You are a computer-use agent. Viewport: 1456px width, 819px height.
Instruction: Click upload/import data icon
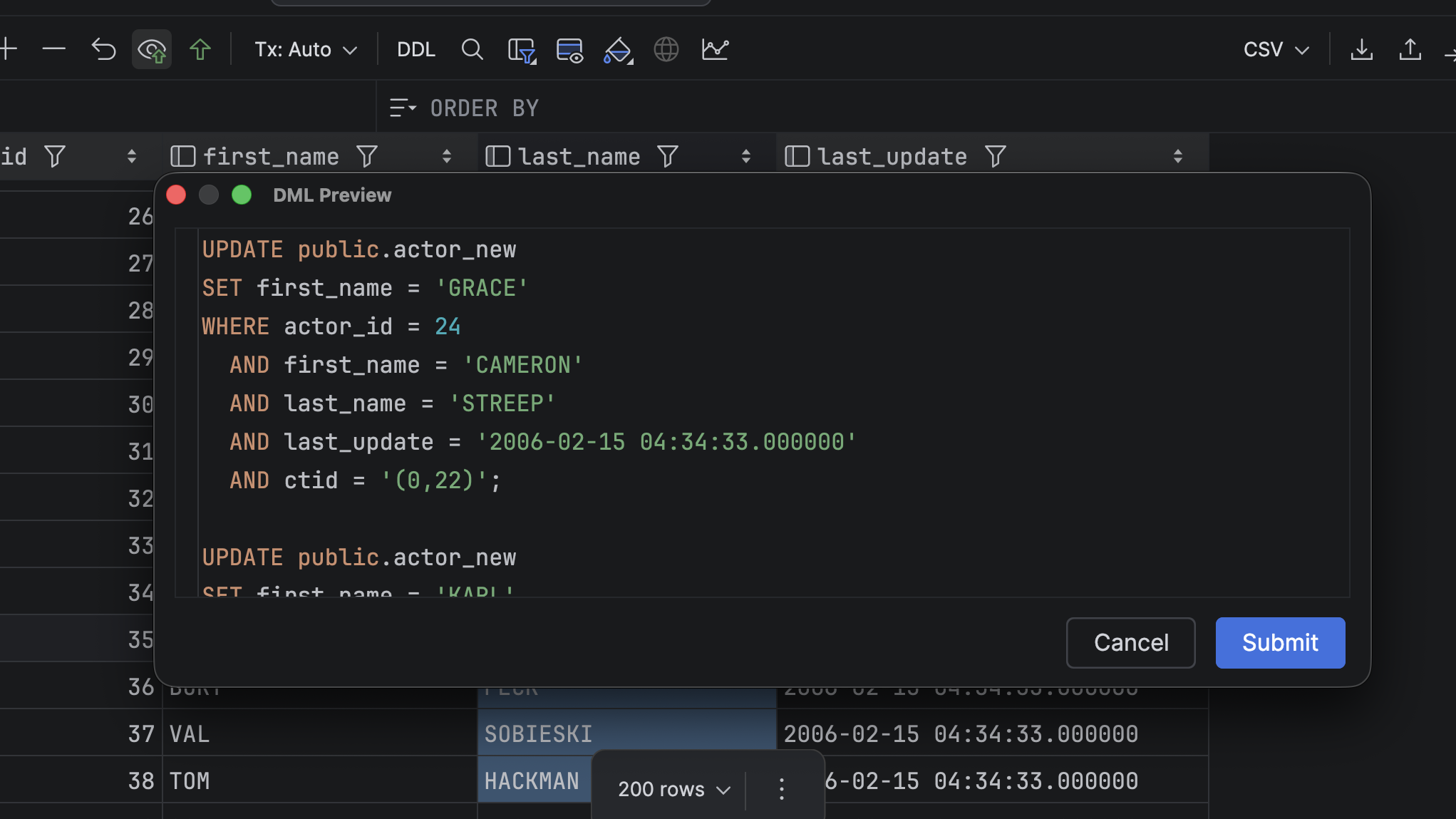[1410, 49]
